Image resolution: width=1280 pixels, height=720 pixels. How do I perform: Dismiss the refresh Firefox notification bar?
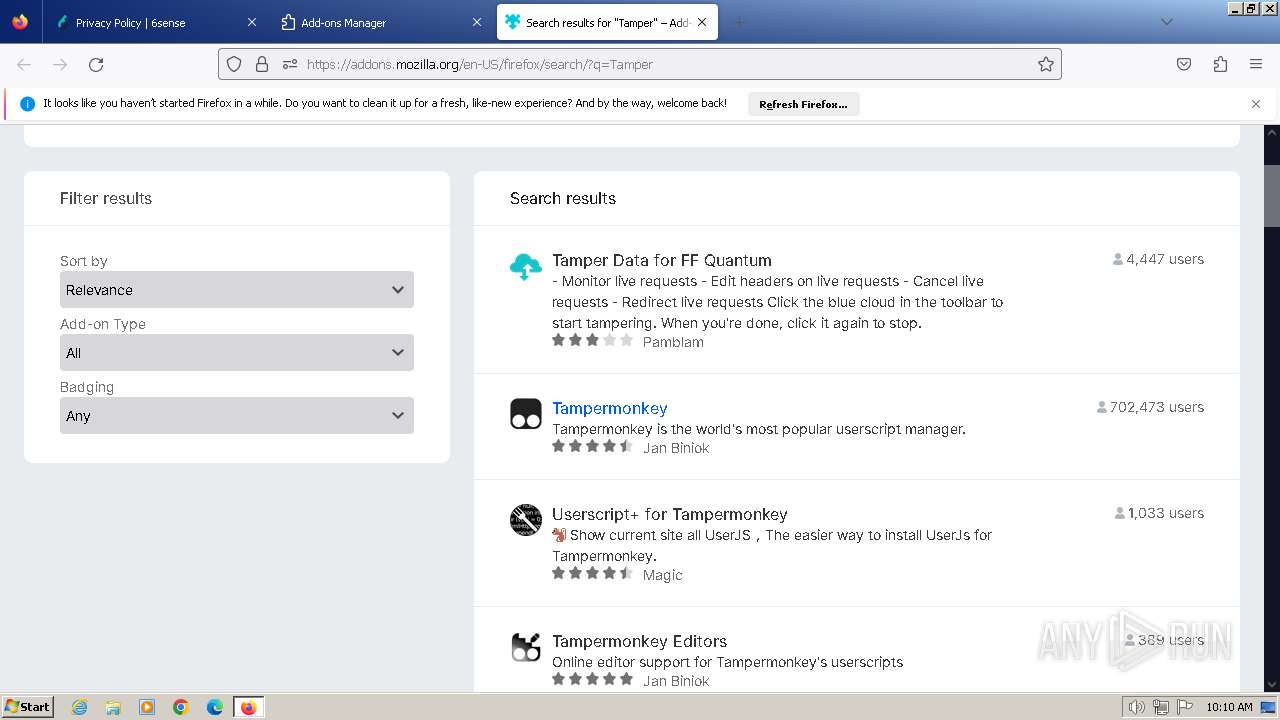click(1256, 104)
